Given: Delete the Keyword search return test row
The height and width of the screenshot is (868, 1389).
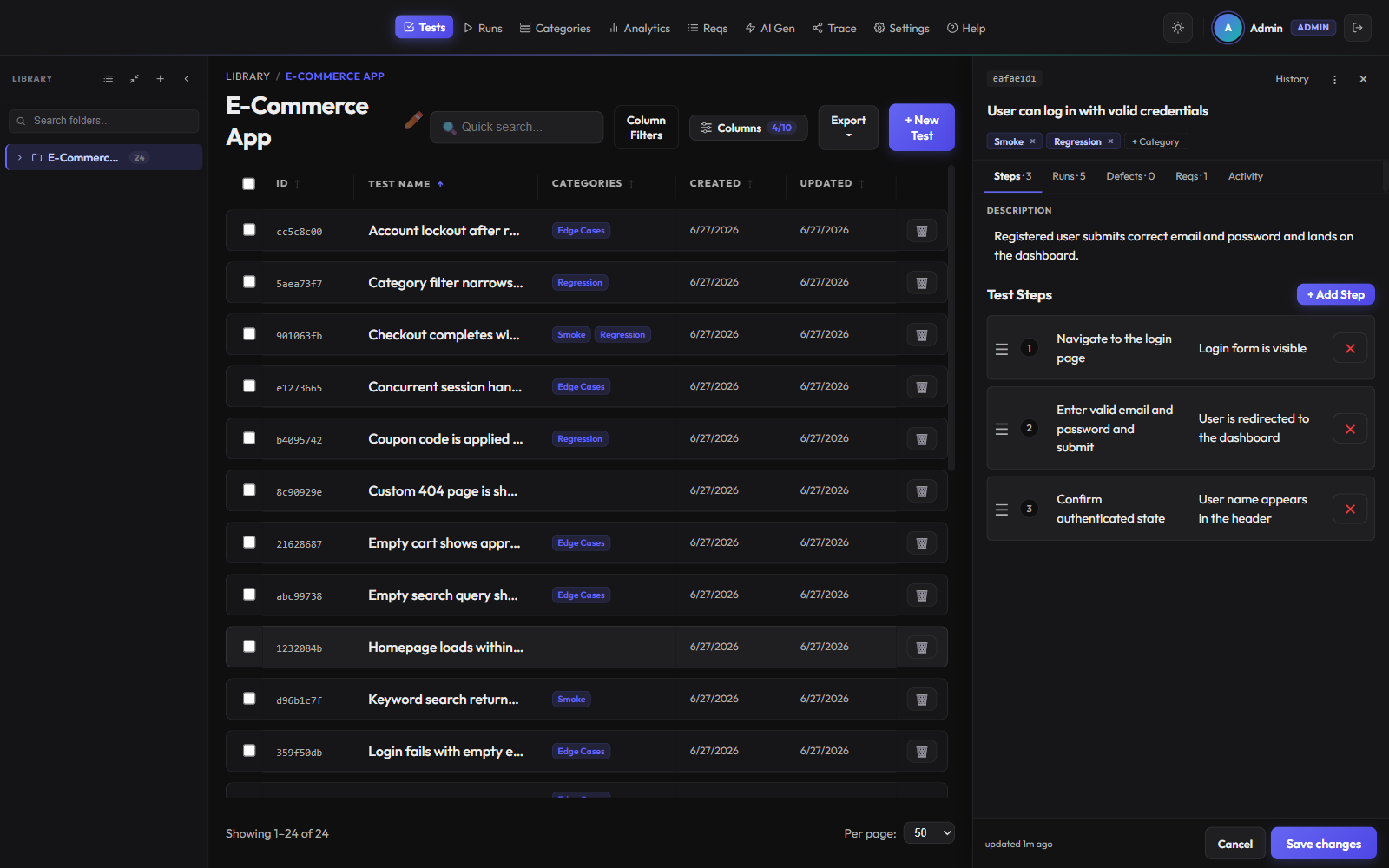Looking at the screenshot, I should [x=922, y=700].
